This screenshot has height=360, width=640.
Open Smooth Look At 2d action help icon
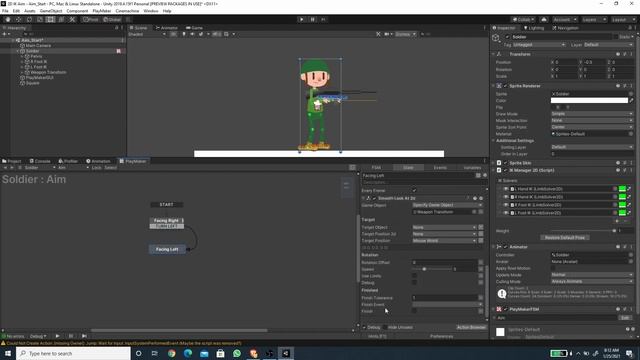point(475,198)
